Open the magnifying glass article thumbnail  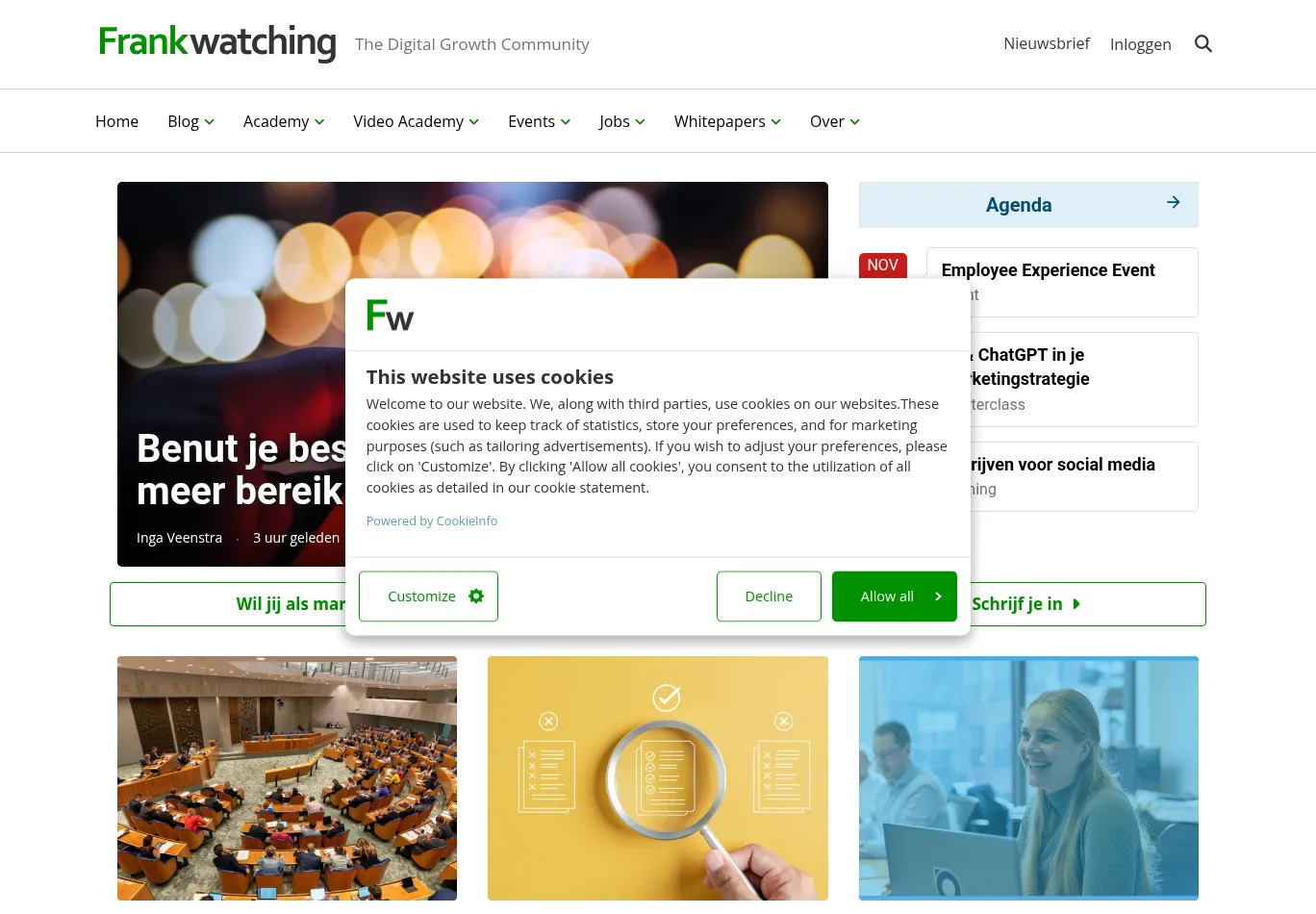click(658, 778)
